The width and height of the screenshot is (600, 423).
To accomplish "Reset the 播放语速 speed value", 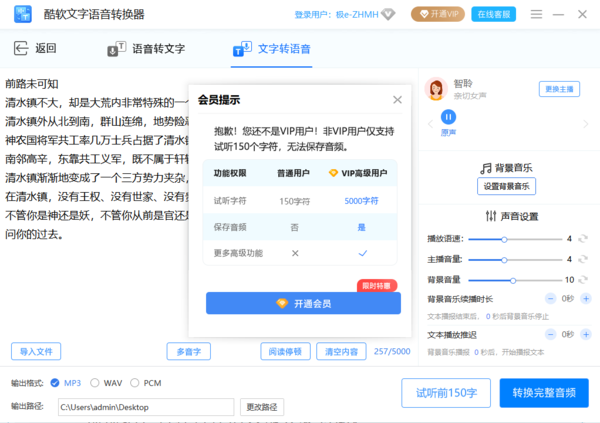I will [x=583, y=239].
